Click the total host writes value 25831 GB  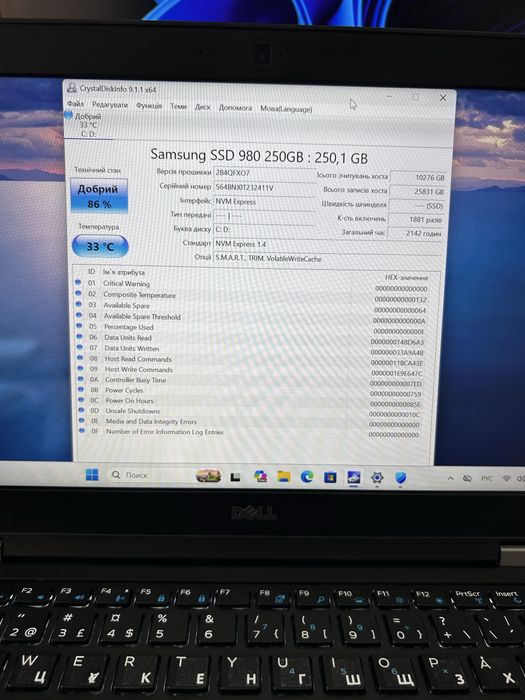[417, 192]
